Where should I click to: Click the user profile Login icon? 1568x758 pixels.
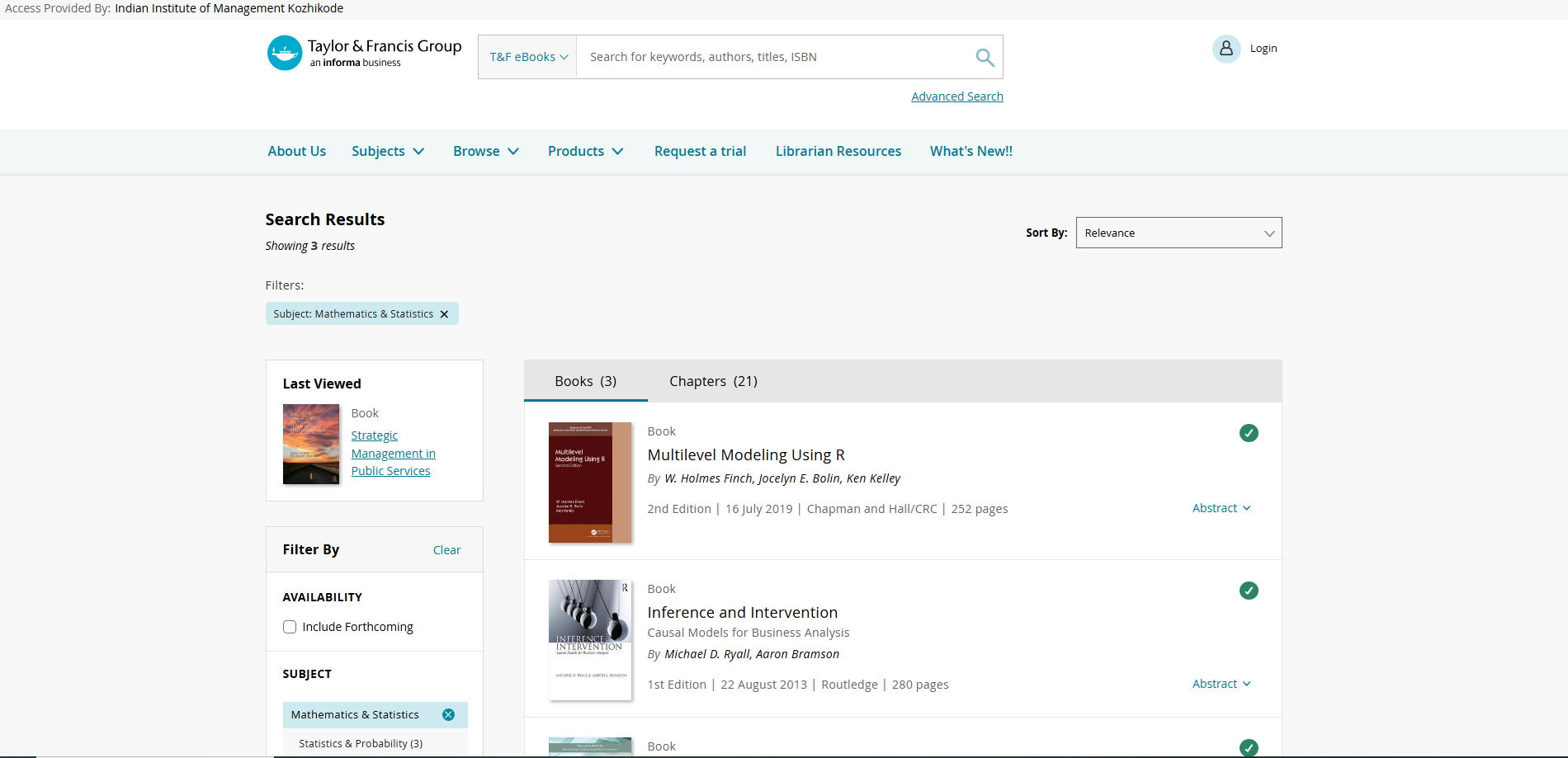coord(1226,49)
